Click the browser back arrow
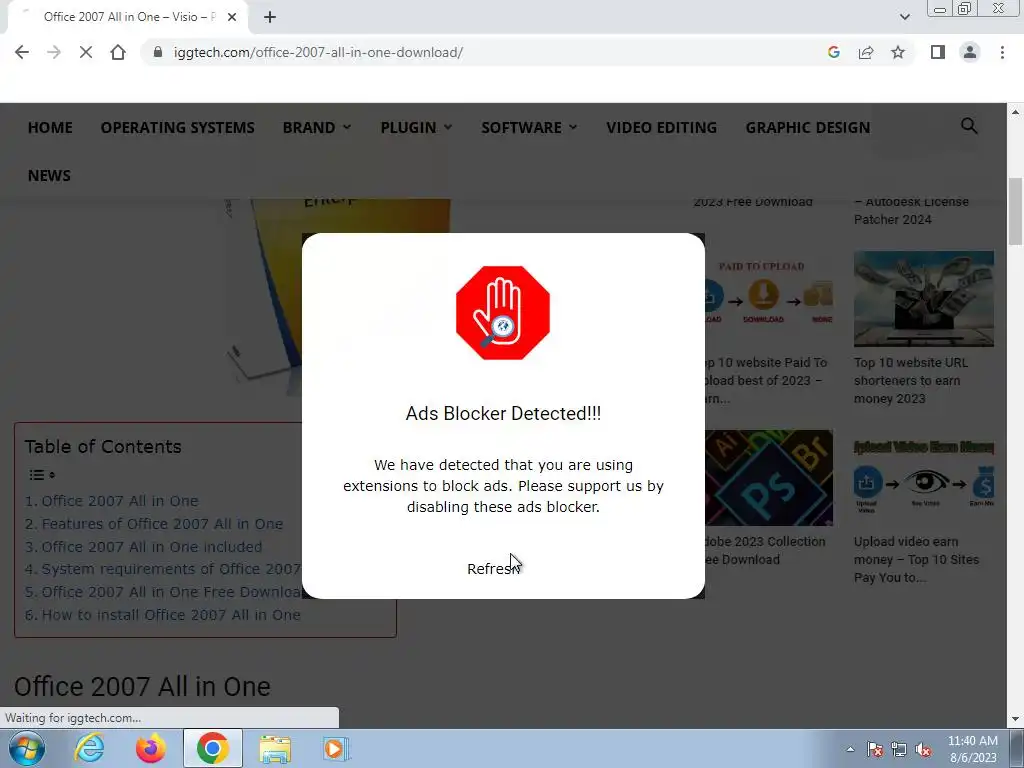 pos(22,52)
